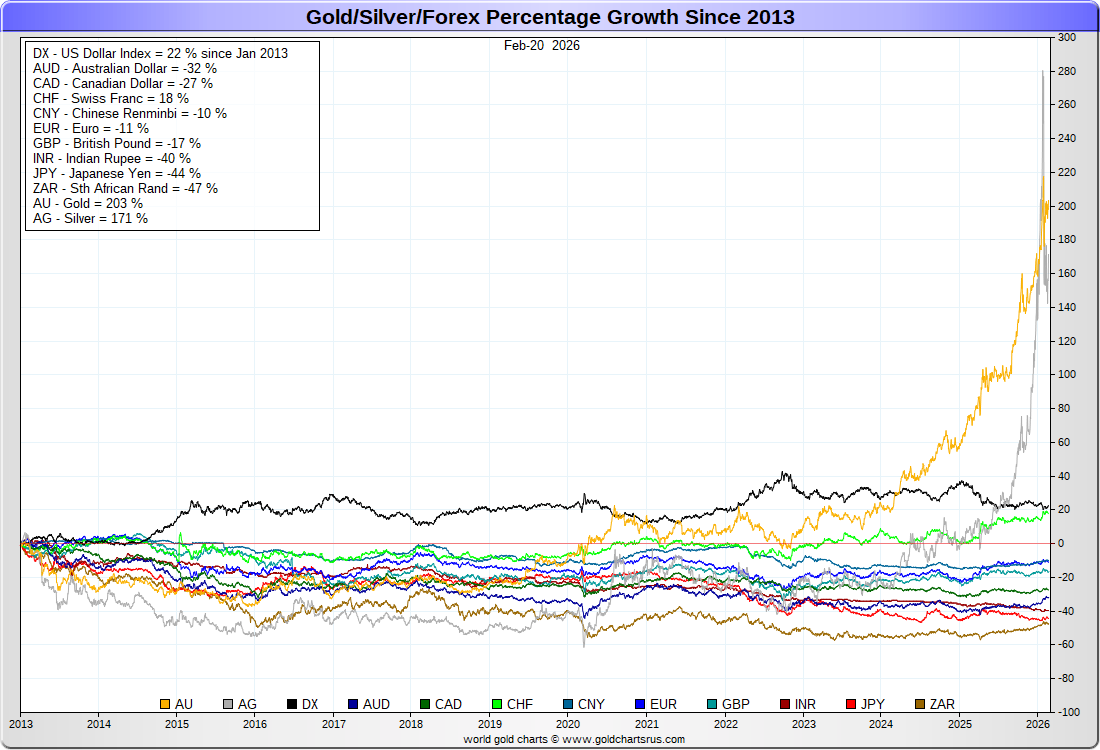Click the brown ZAR legend swatch

(920, 704)
